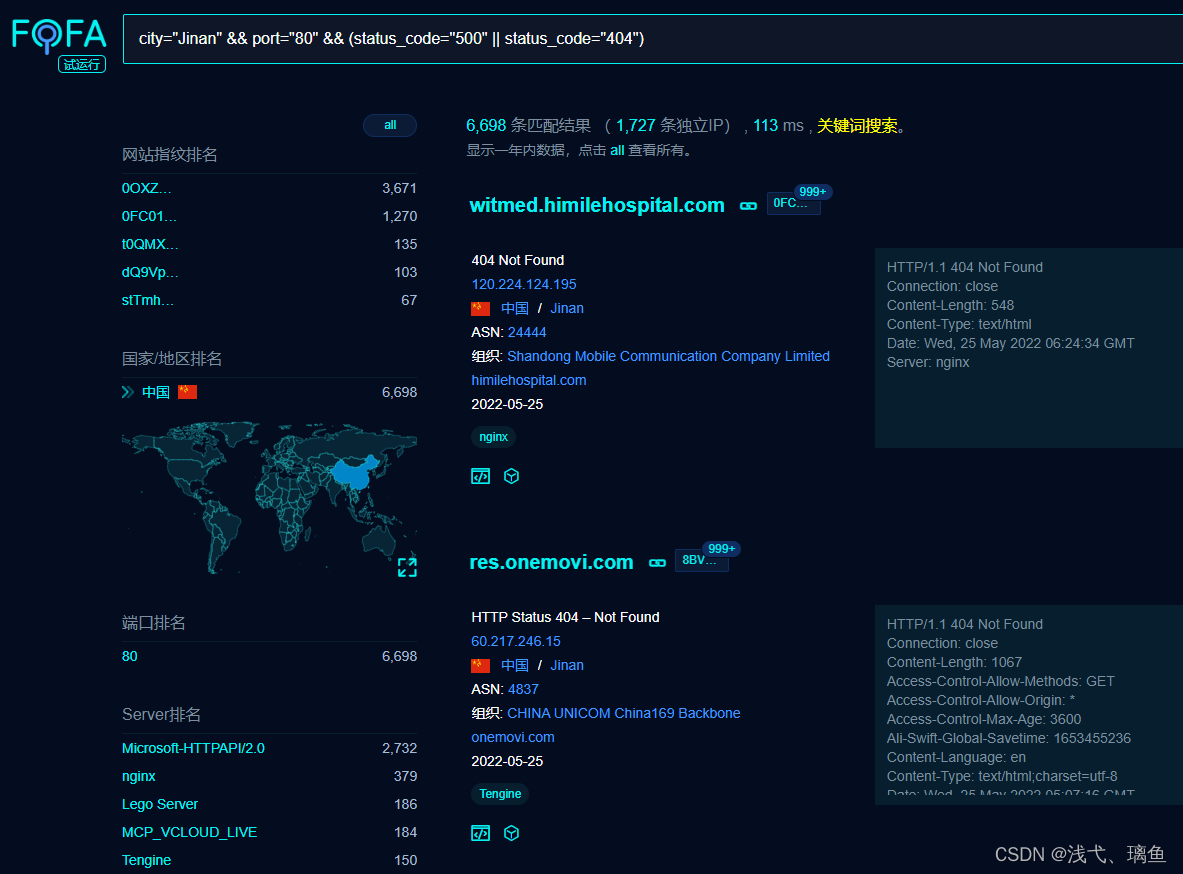The width and height of the screenshot is (1183, 874).
Task: Expand the 中国 country row chevron
Action: 128,392
